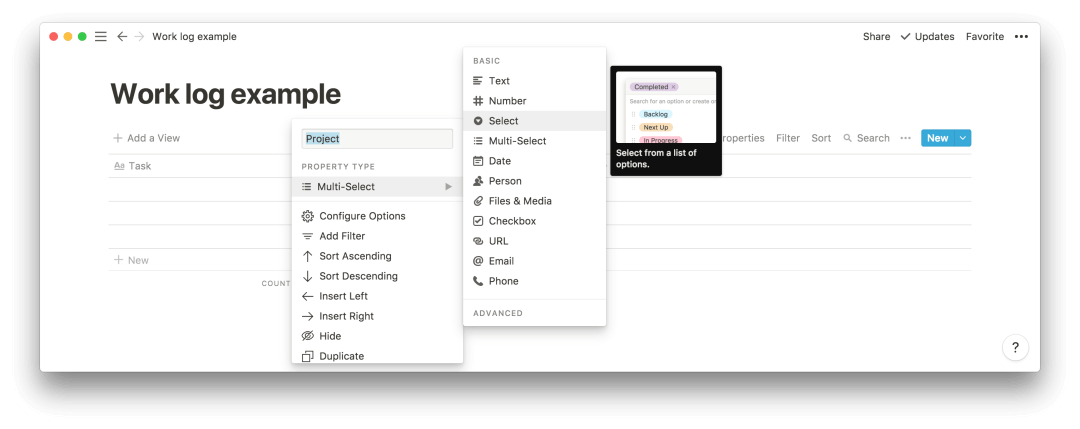Click the Add Filter icon
The width and height of the screenshot is (1080, 429).
tap(308, 236)
